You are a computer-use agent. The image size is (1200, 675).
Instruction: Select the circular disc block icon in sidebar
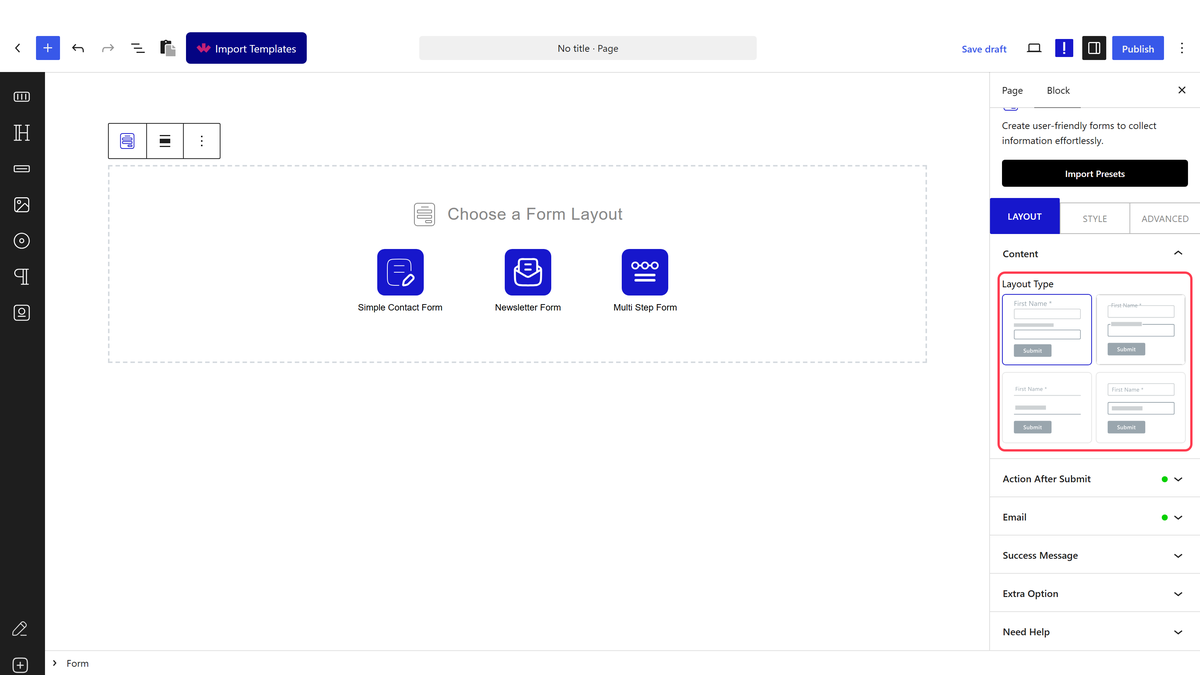click(x=22, y=241)
